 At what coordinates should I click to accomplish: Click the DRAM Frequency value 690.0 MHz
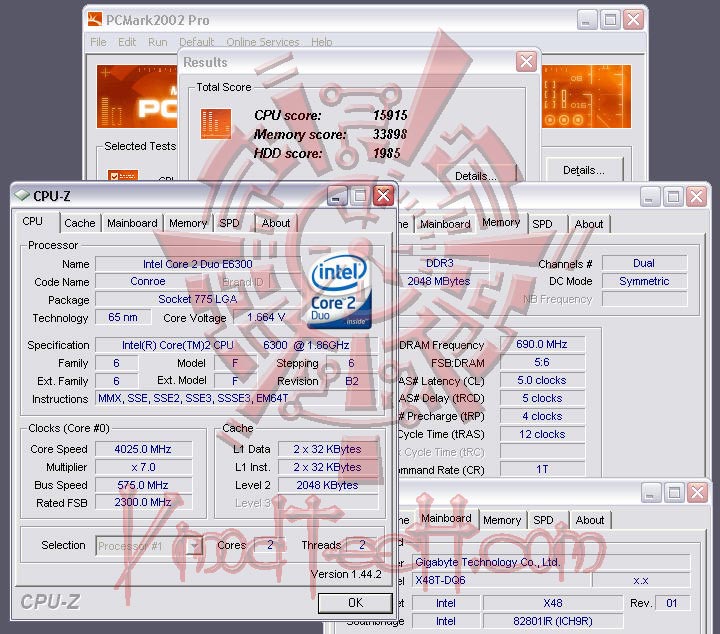click(x=542, y=344)
